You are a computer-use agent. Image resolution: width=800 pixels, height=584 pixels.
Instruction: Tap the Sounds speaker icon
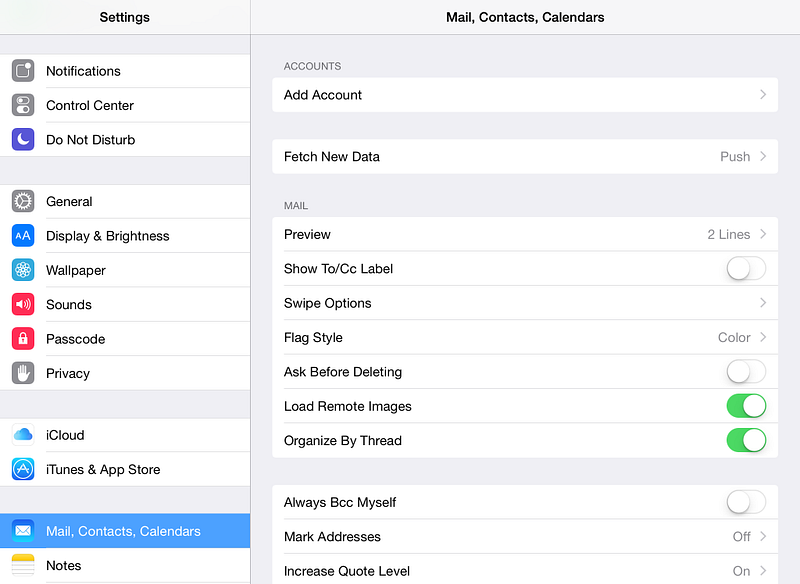(23, 304)
